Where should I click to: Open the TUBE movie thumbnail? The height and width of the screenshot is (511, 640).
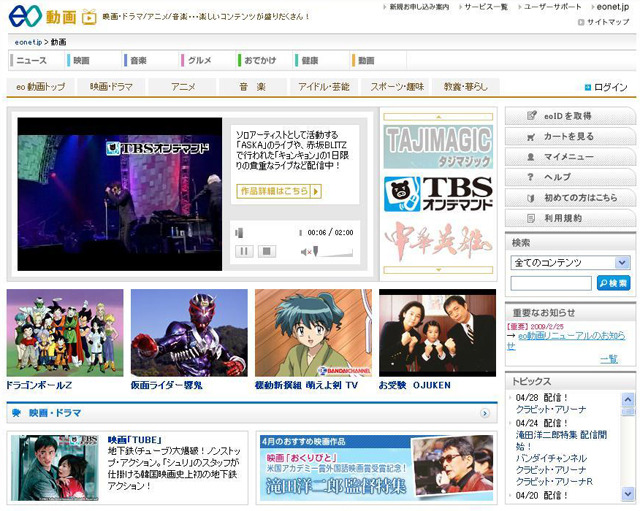coord(55,468)
